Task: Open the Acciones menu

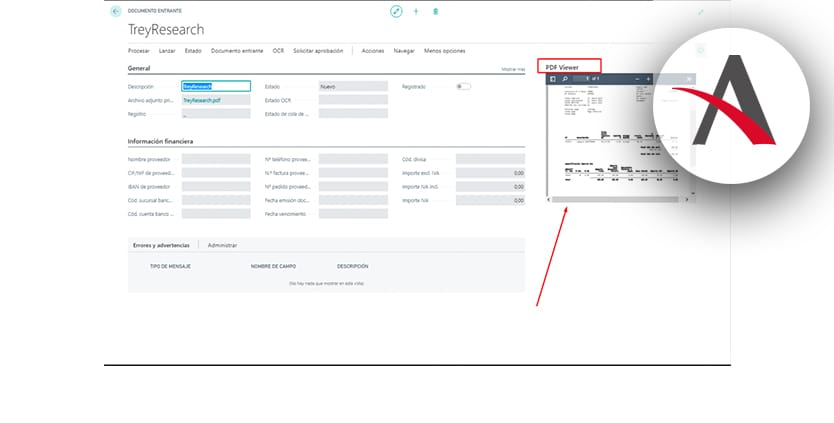Action: tap(373, 51)
